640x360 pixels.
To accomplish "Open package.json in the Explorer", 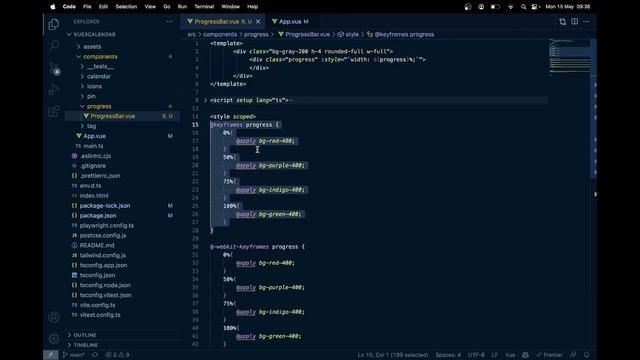I will [98, 216].
